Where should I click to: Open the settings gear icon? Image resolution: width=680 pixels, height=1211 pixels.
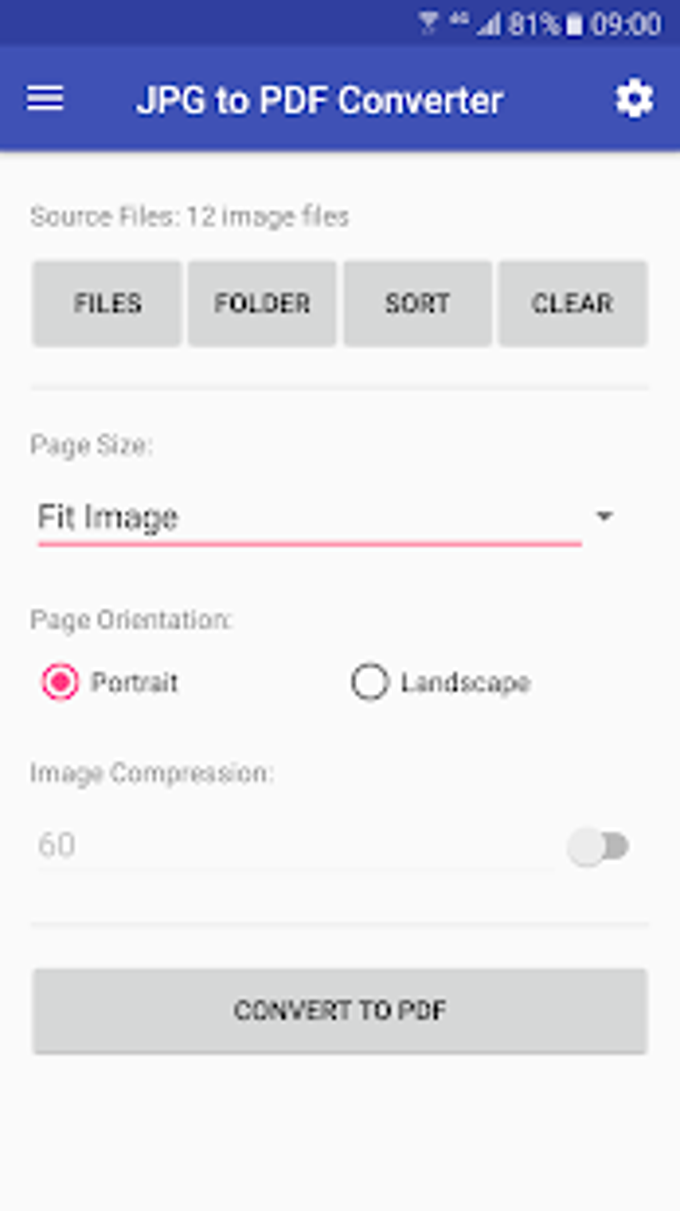pyautogui.click(x=634, y=99)
